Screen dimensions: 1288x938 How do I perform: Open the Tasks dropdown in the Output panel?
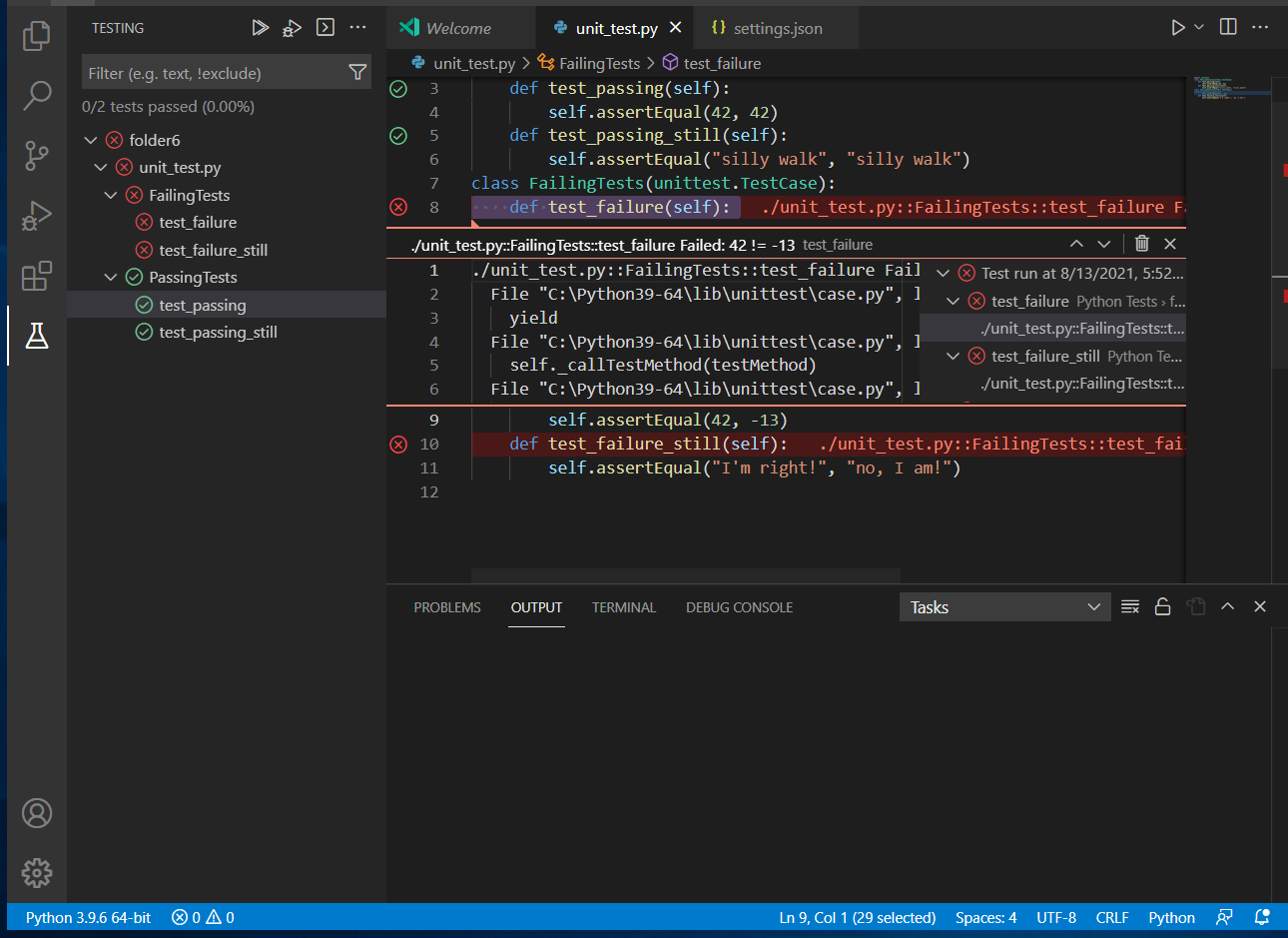tap(1004, 606)
